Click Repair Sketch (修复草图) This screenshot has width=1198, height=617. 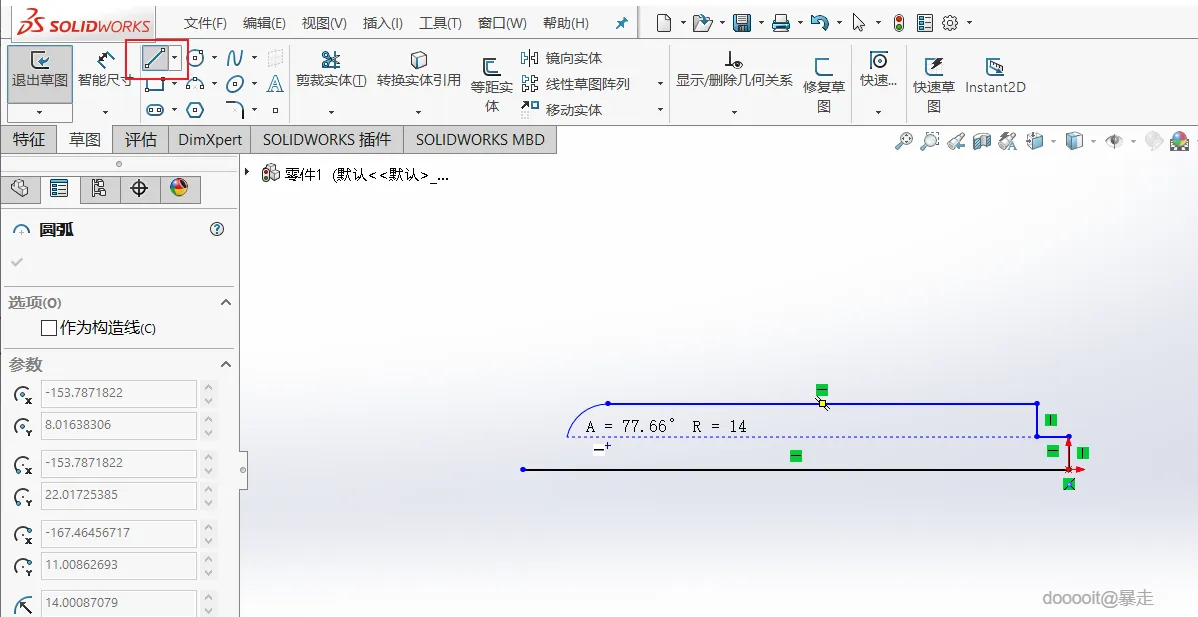(x=824, y=85)
